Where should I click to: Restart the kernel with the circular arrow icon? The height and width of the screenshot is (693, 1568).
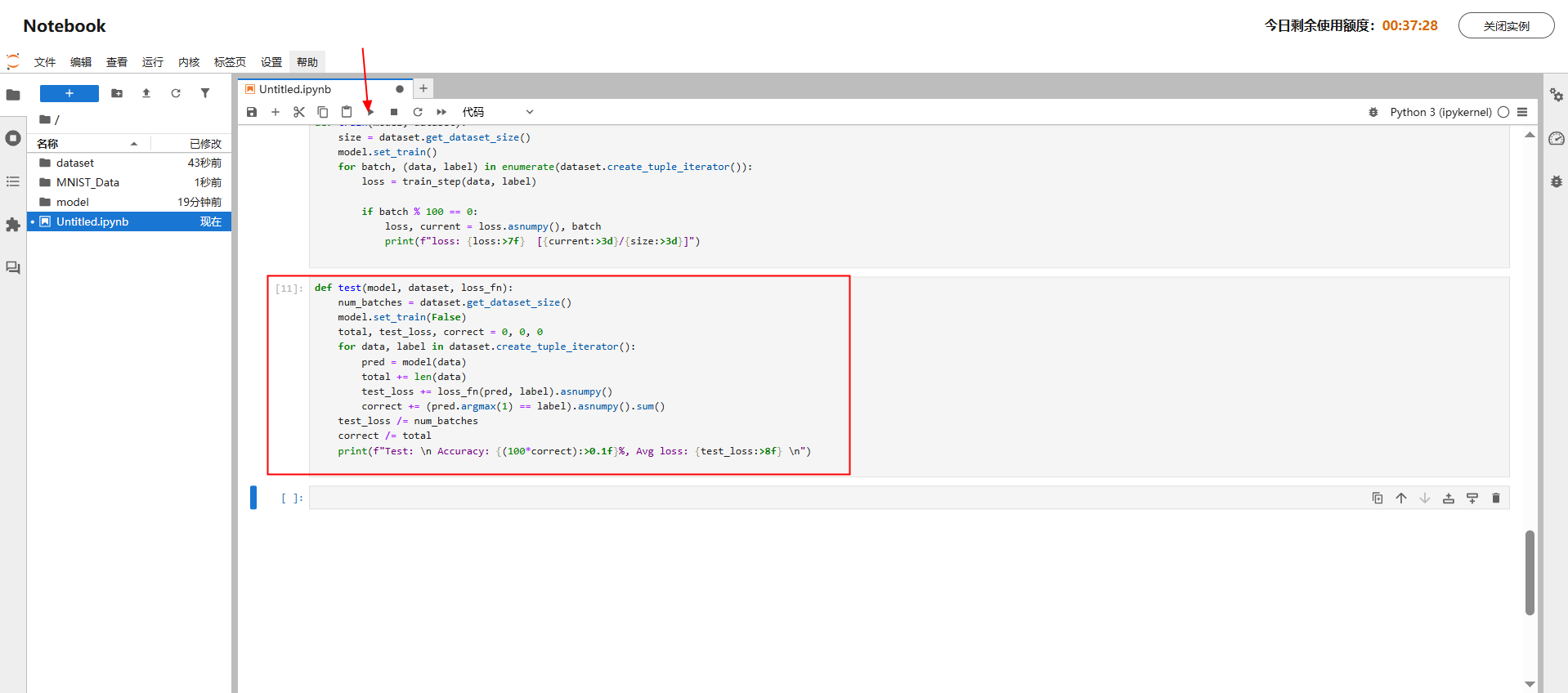point(418,112)
